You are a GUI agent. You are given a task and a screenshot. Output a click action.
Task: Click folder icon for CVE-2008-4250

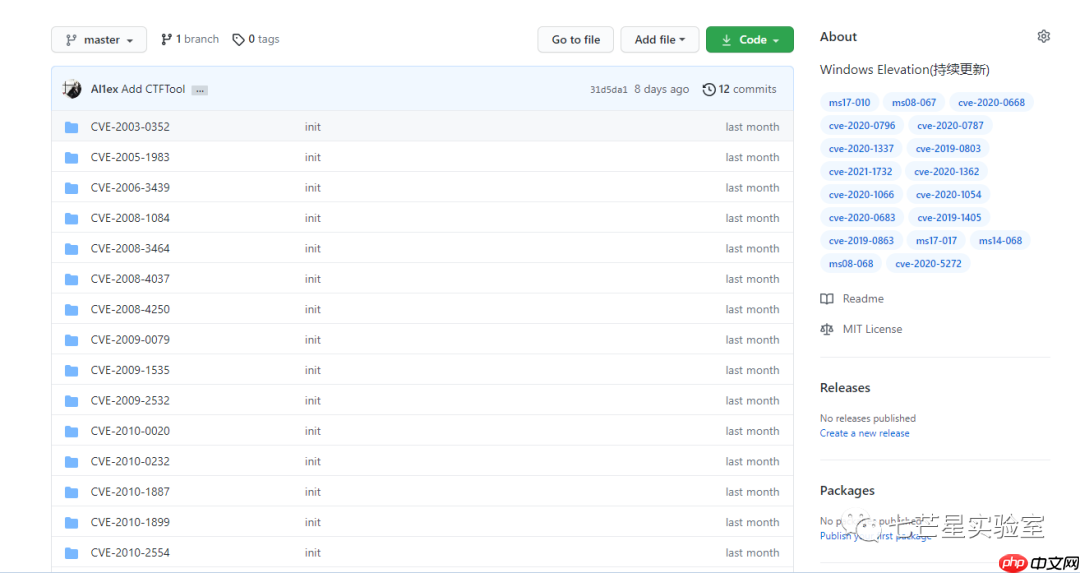(x=72, y=309)
